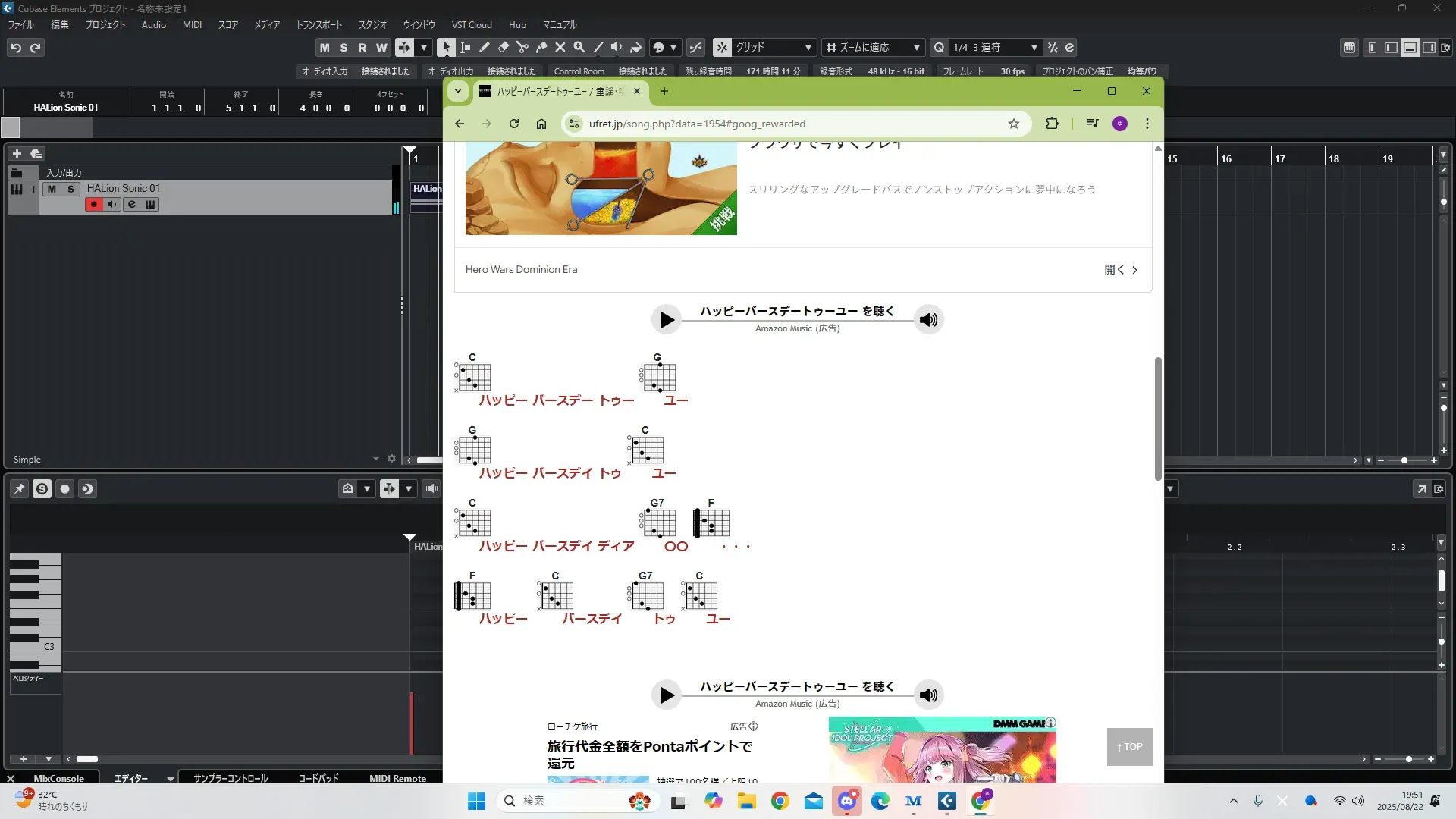
Task: Select the Split scissors tool
Action: point(522,47)
